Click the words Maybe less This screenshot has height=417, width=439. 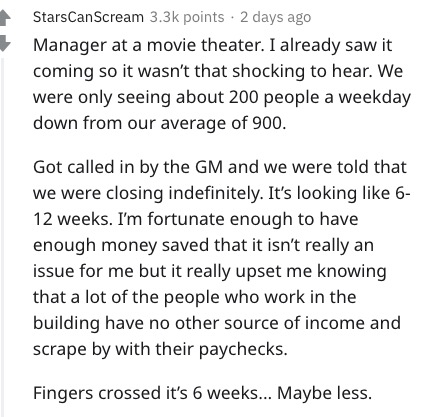click(324, 393)
